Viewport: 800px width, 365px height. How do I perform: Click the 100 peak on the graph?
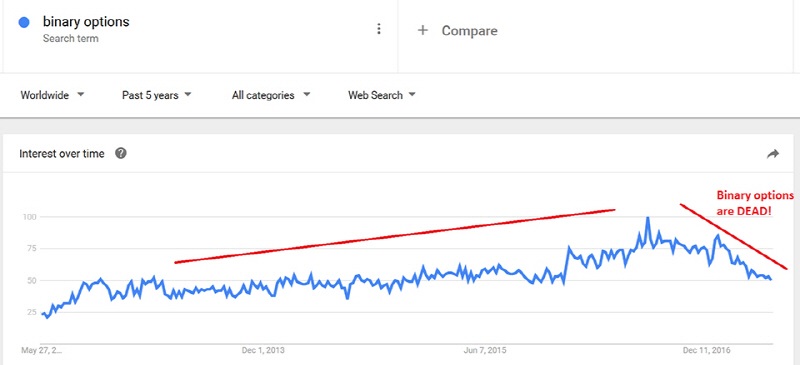(x=647, y=218)
